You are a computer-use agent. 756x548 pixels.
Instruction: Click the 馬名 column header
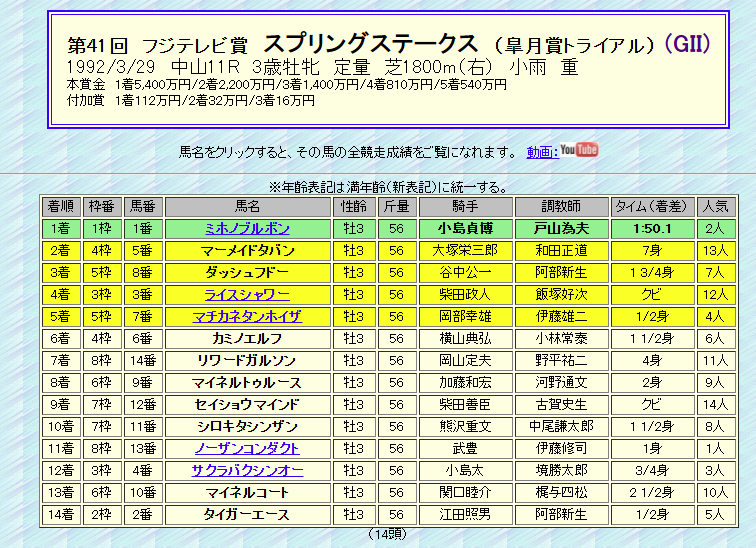click(x=247, y=206)
